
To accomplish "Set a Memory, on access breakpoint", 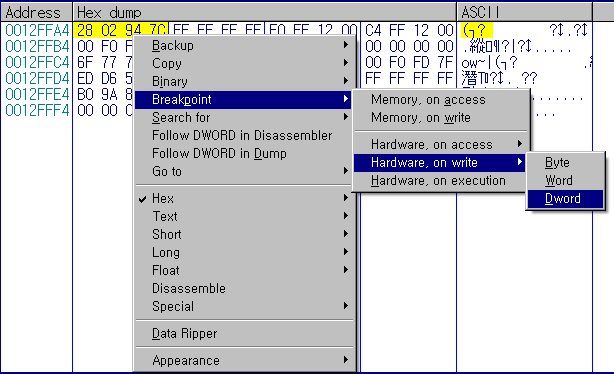I will [441, 100].
